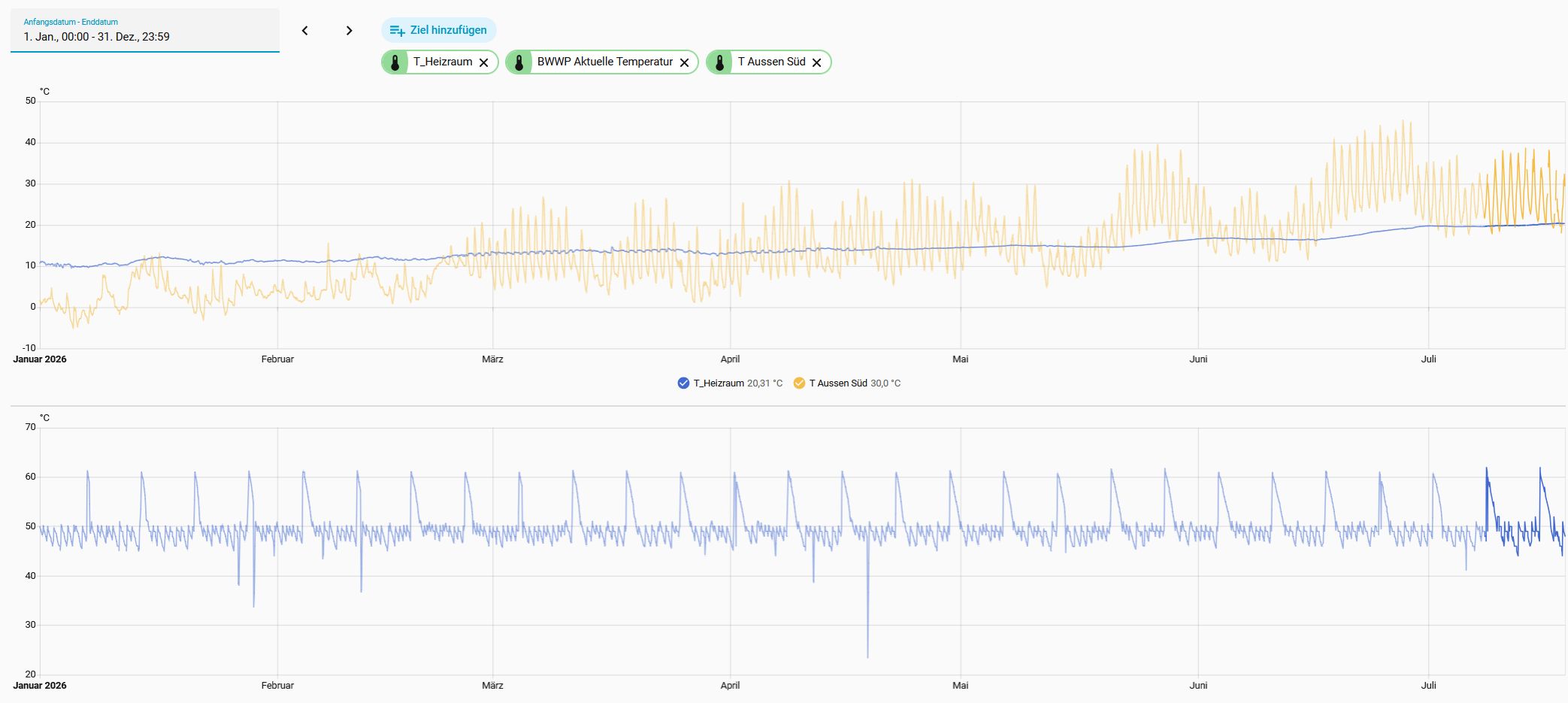The width and height of the screenshot is (1568, 703).
Task: Click the 70 label on the y-axis
Action: pos(31,427)
